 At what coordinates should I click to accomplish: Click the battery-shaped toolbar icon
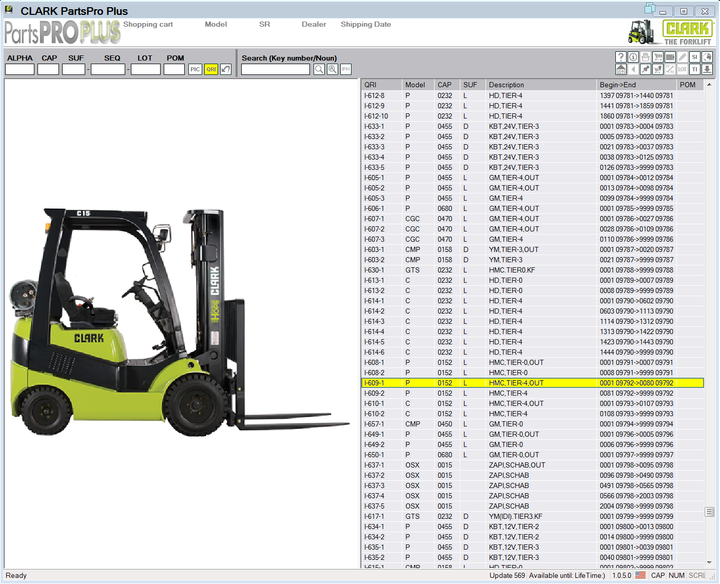[x=670, y=57]
